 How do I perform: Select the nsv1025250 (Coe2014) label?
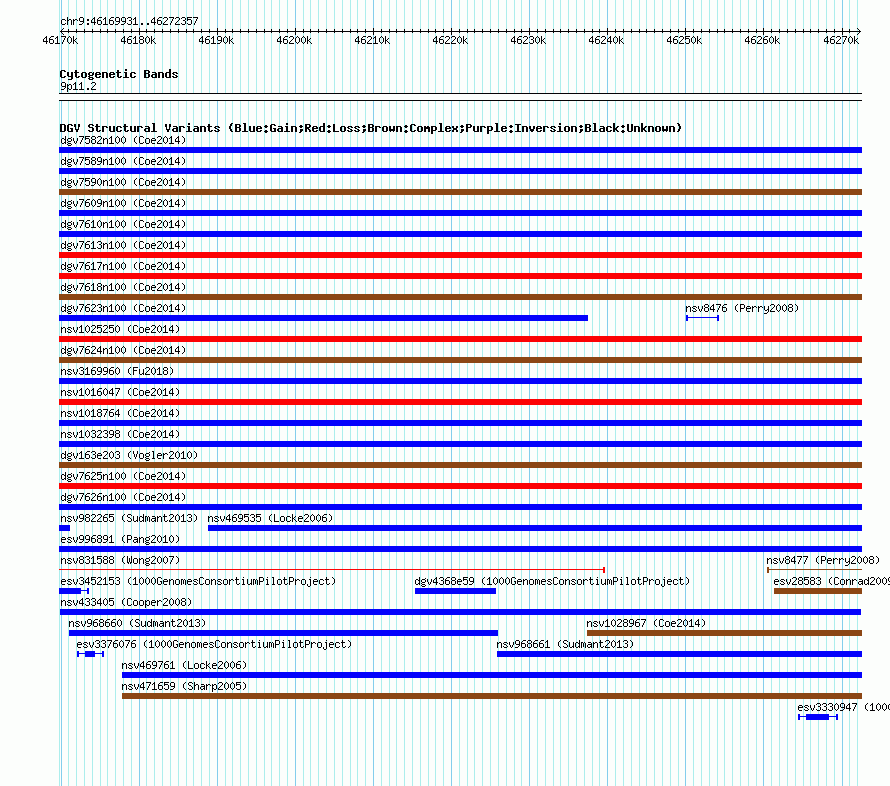coord(120,329)
